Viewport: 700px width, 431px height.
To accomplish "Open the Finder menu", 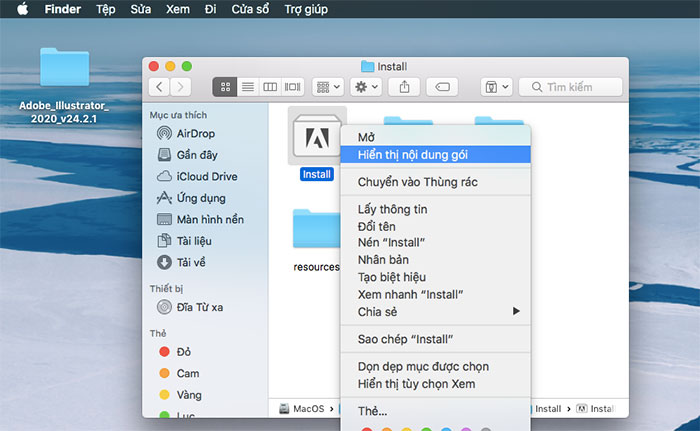I will pyautogui.click(x=62, y=9).
